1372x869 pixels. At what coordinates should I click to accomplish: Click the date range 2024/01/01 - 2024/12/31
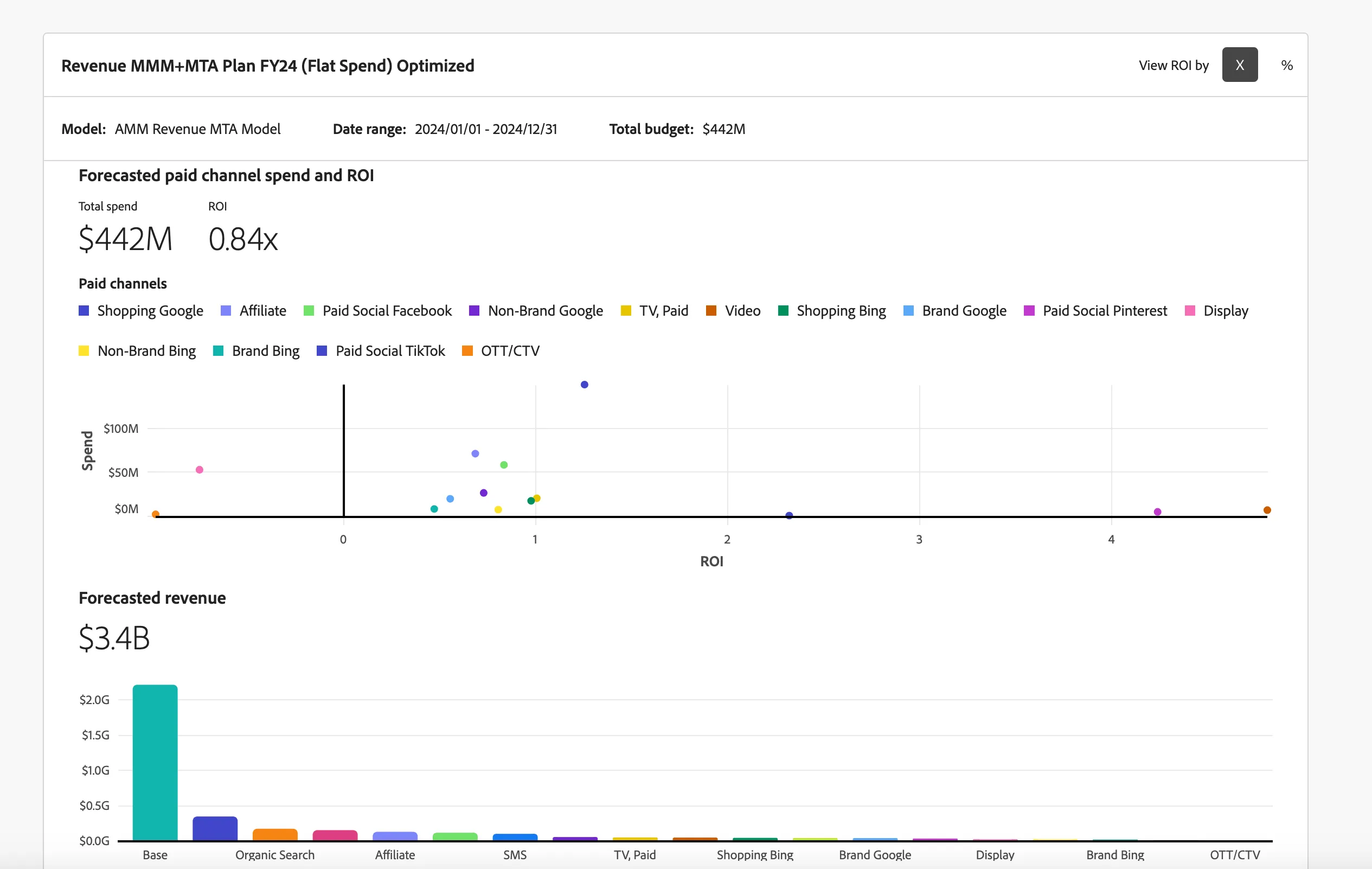(x=485, y=129)
